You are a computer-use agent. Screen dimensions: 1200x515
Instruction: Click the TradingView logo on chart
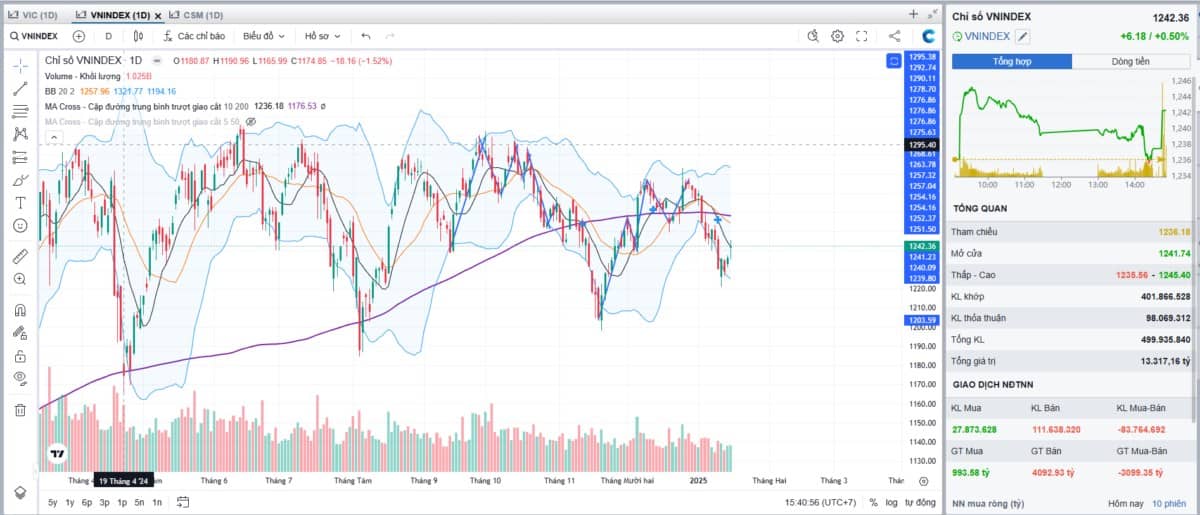[58, 453]
